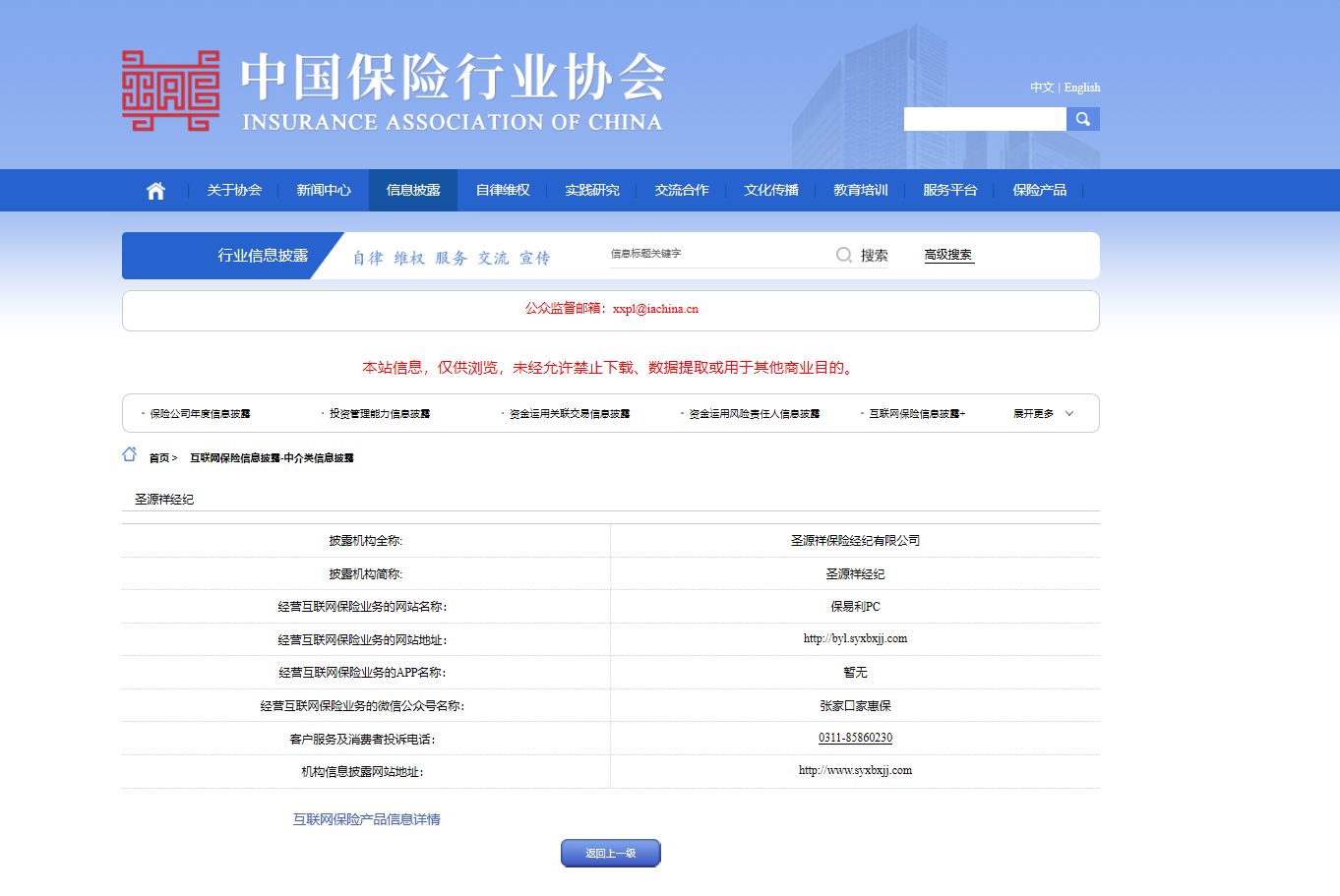Select APP name value 暂无
Viewport: 1340px width, 896px height.
point(855,673)
